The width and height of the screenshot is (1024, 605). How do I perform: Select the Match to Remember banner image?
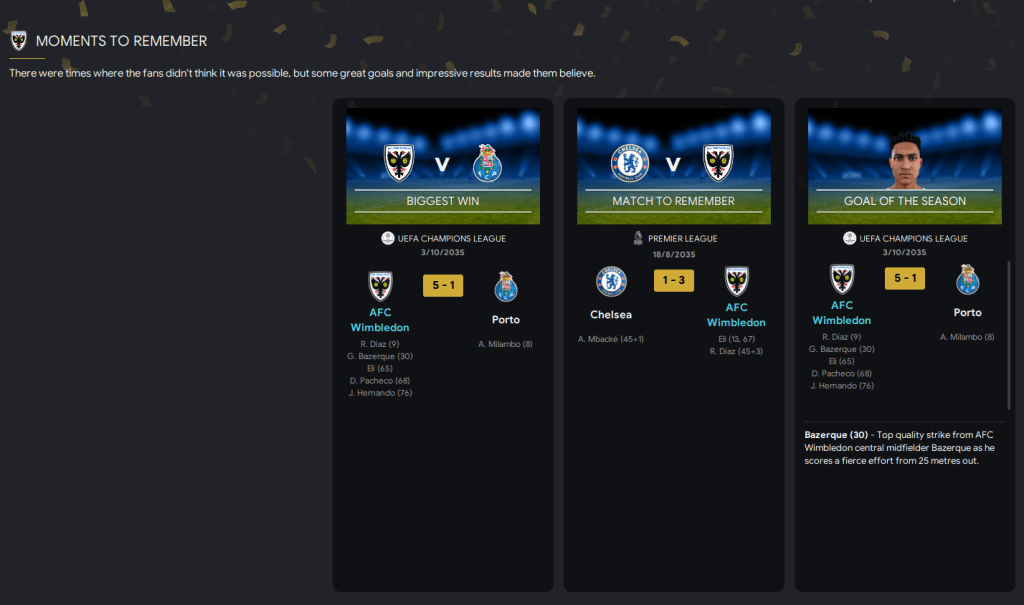(673, 166)
